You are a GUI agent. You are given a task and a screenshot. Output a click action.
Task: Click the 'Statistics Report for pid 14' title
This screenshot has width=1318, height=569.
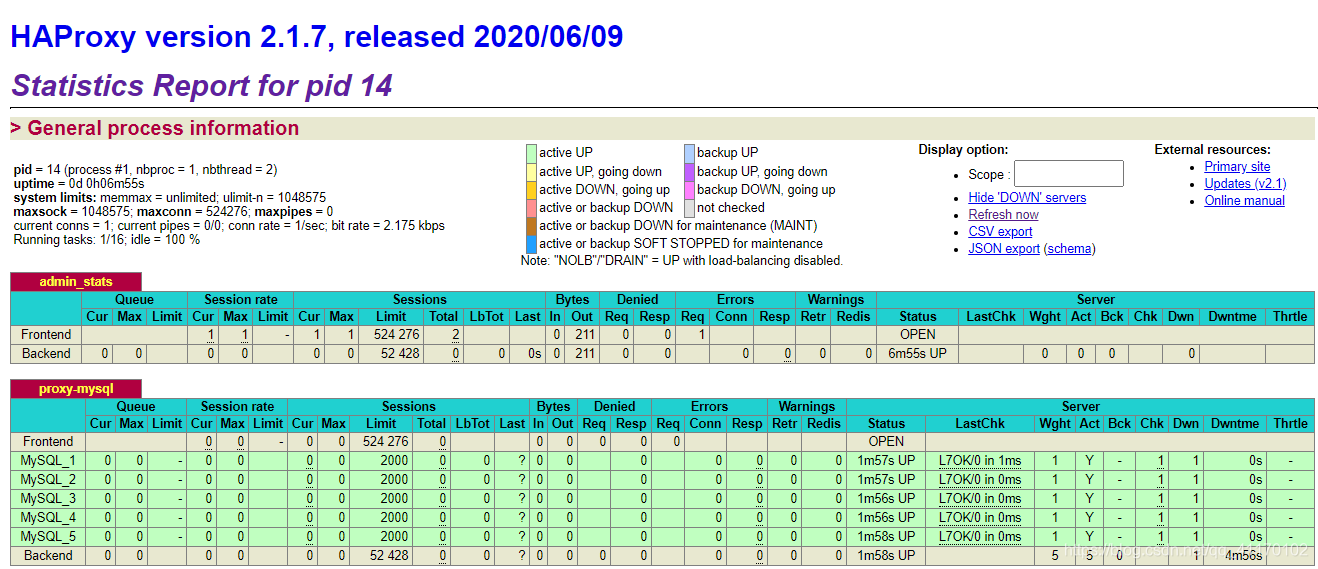(202, 85)
